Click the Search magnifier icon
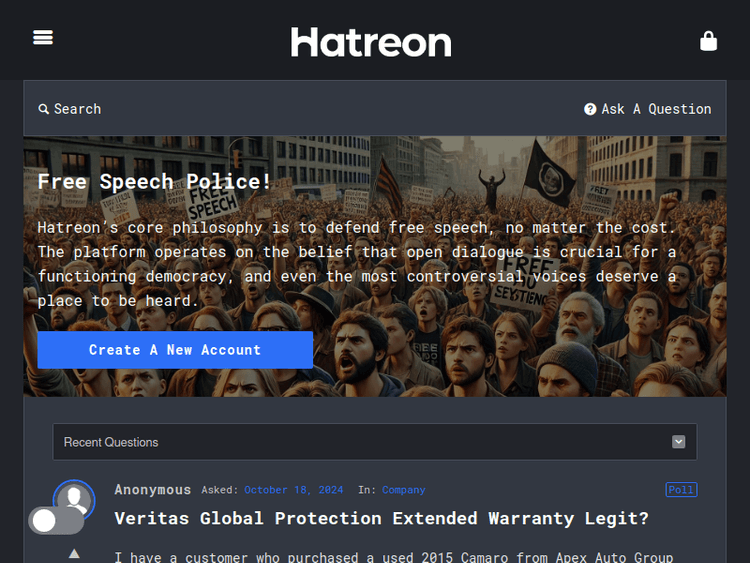The width and height of the screenshot is (750, 563). (44, 109)
